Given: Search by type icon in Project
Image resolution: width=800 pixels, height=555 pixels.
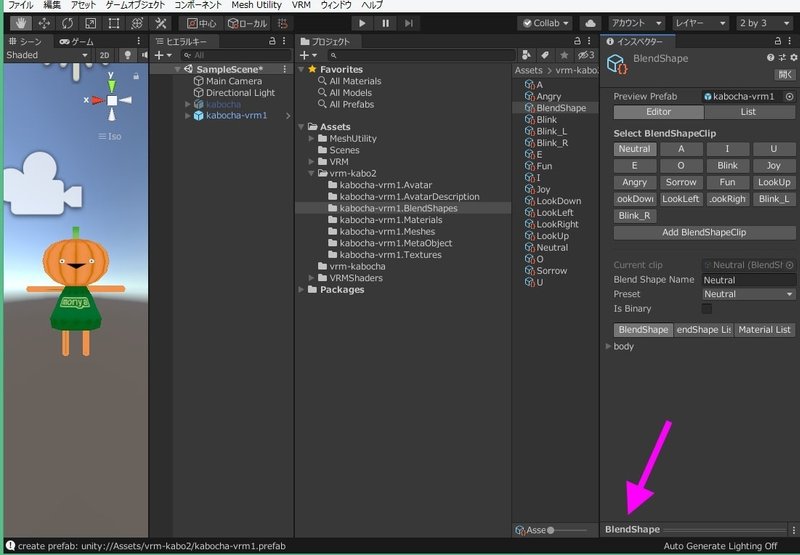Looking at the screenshot, I should pos(526,55).
